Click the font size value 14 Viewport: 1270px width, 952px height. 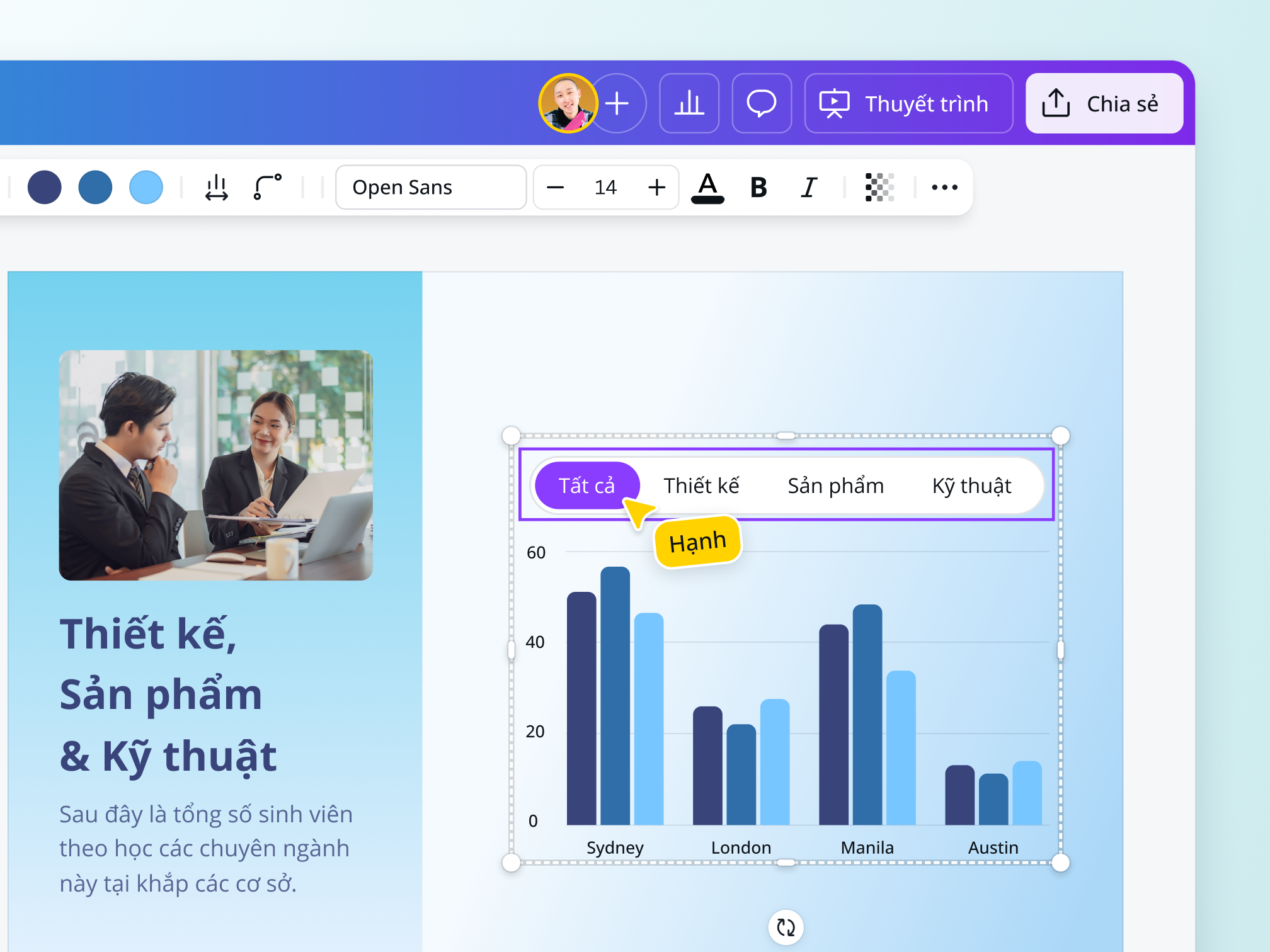605,187
